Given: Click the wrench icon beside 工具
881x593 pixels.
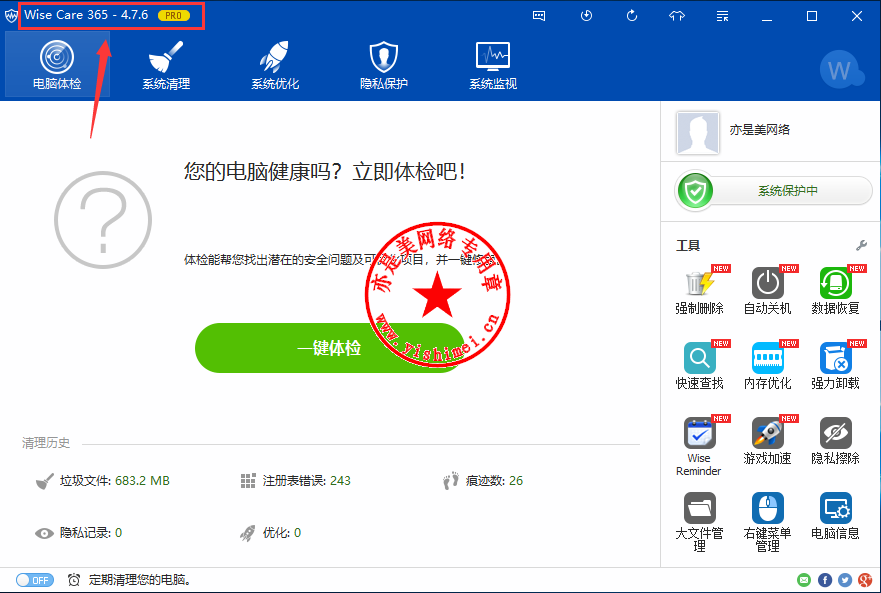Looking at the screenshot, I should pyautogui.click(x=861, y=245).
